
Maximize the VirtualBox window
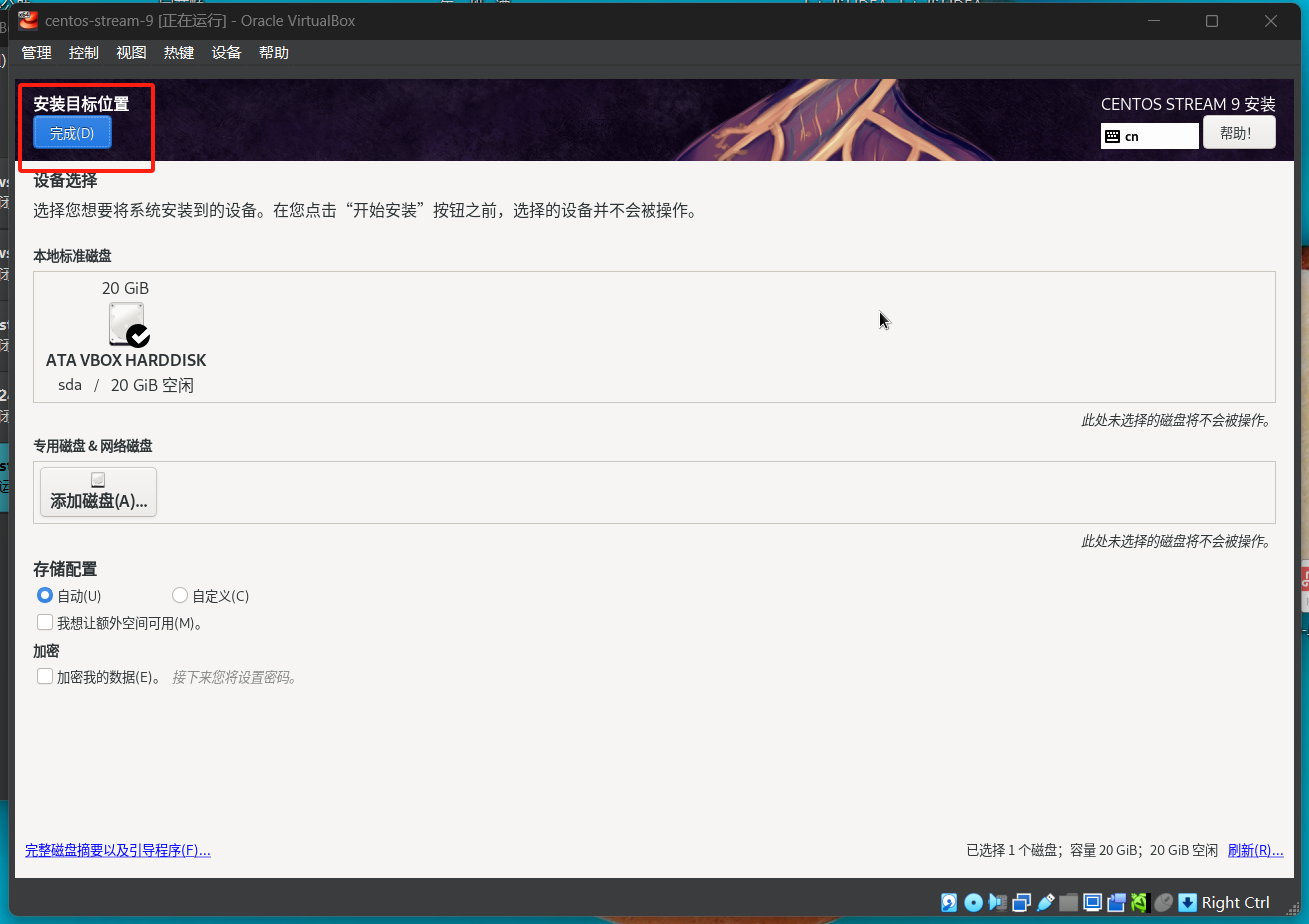coord(1212,21)
